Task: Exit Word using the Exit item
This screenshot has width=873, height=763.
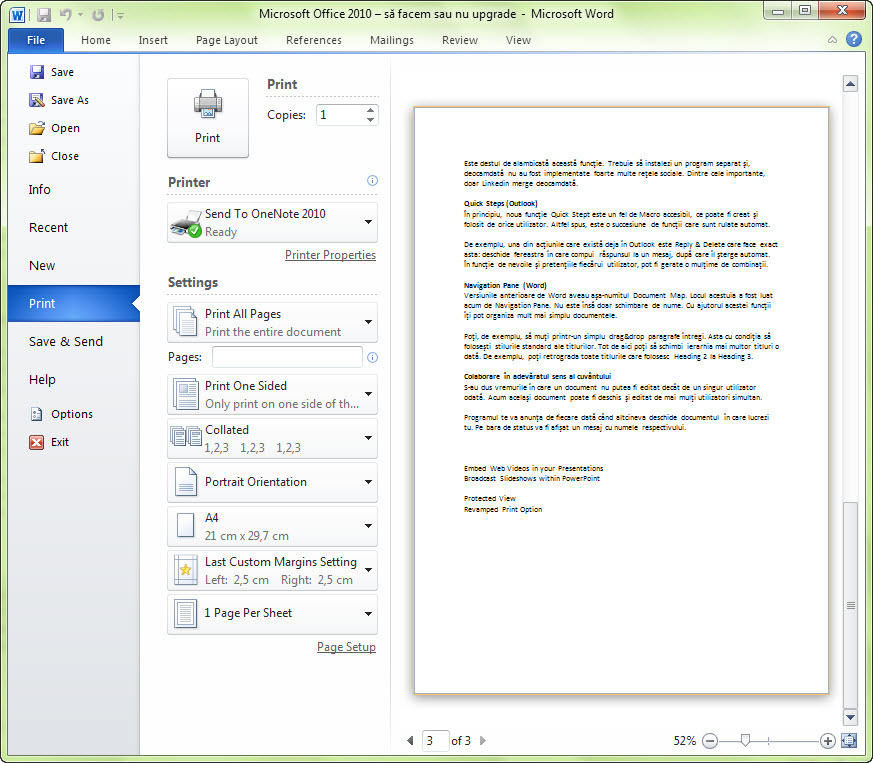Action: (49, 442)
